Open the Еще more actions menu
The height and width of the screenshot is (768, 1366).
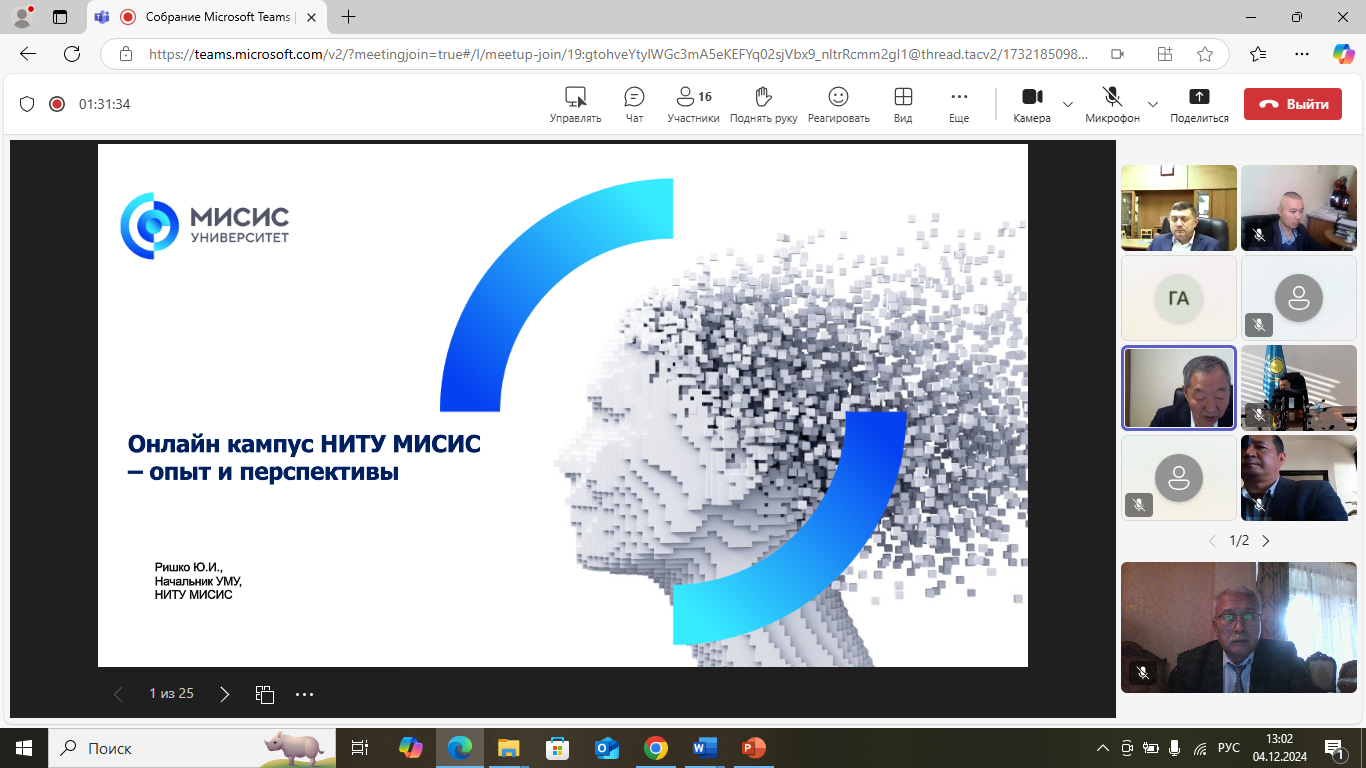point(959,104)
